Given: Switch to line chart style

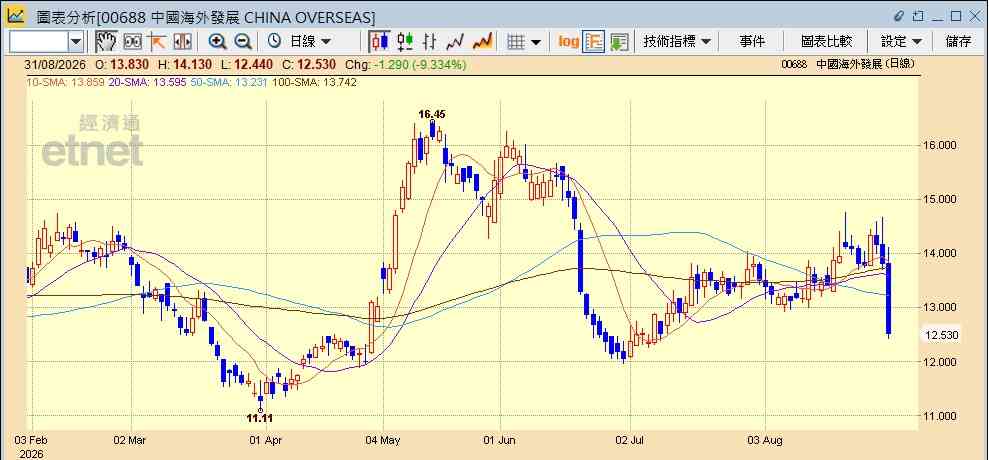Looking at the screenshot, I should click(x=455, y=42).
